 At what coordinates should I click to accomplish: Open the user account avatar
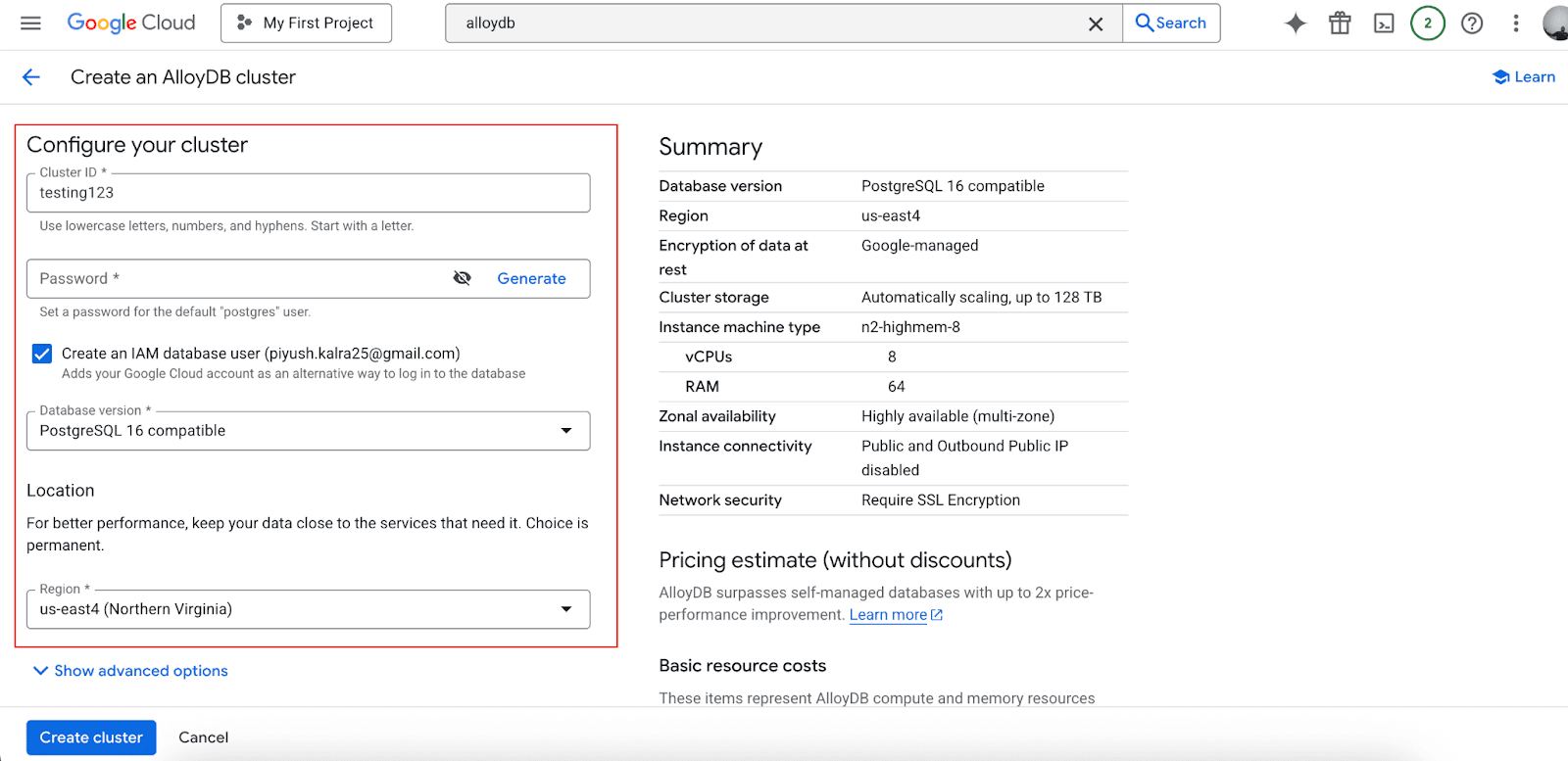(1556, 24)
